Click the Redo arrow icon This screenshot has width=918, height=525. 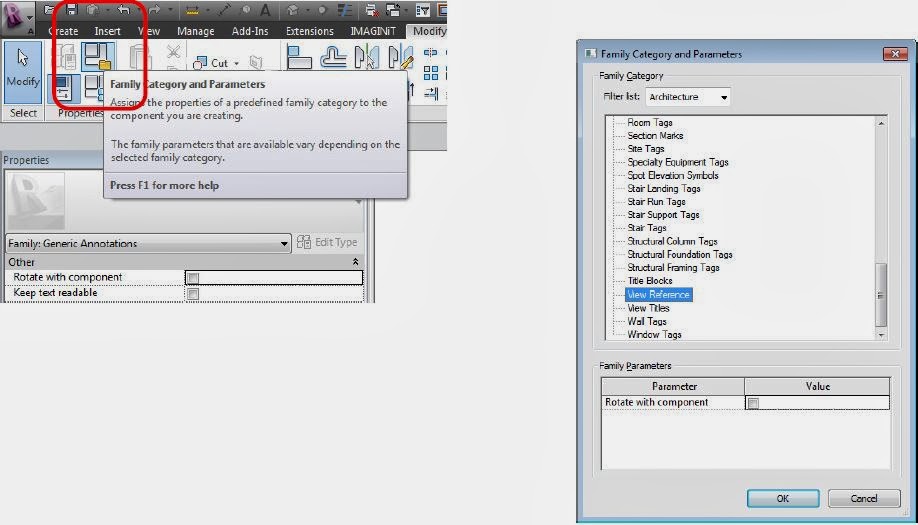click(154, 9)
